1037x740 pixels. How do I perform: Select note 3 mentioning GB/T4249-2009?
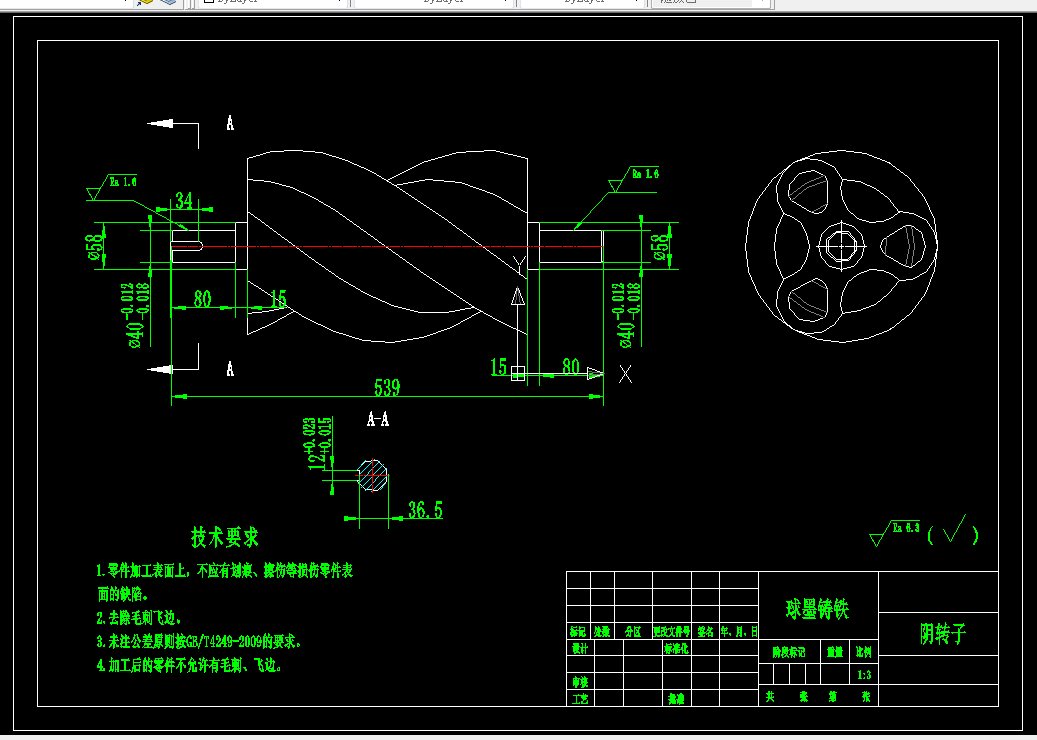(x=199, y=641)
